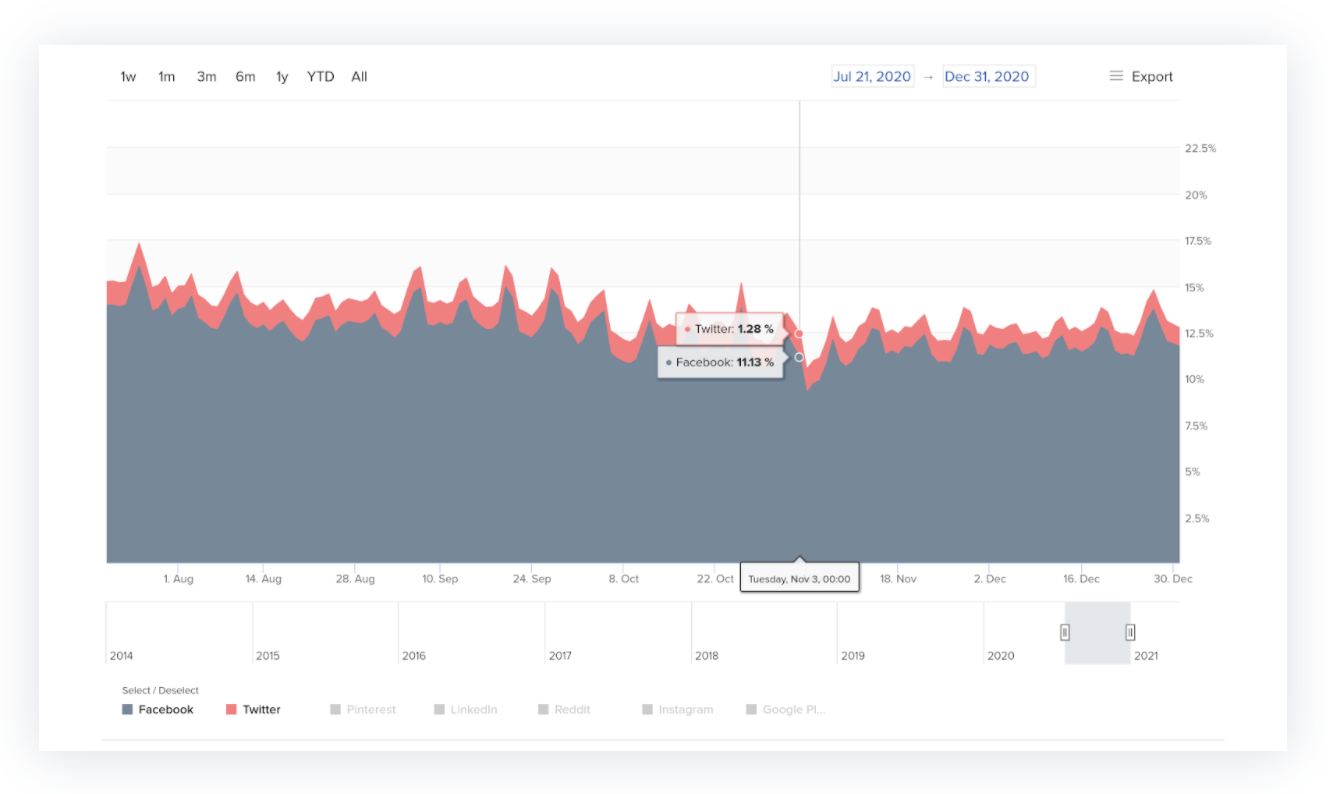Open the start date Jul 21, 2020 field
The height and width of the screenshot is (794, 1328).
[x=872, y=77]
